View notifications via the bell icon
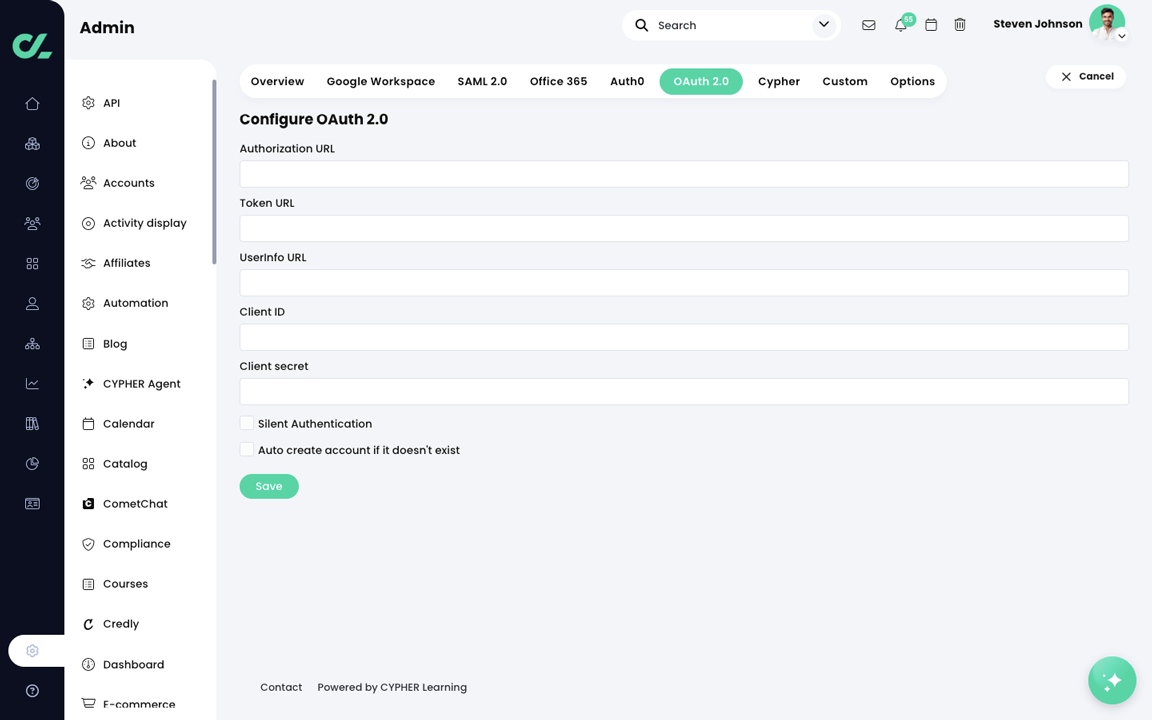 [900, 25]
